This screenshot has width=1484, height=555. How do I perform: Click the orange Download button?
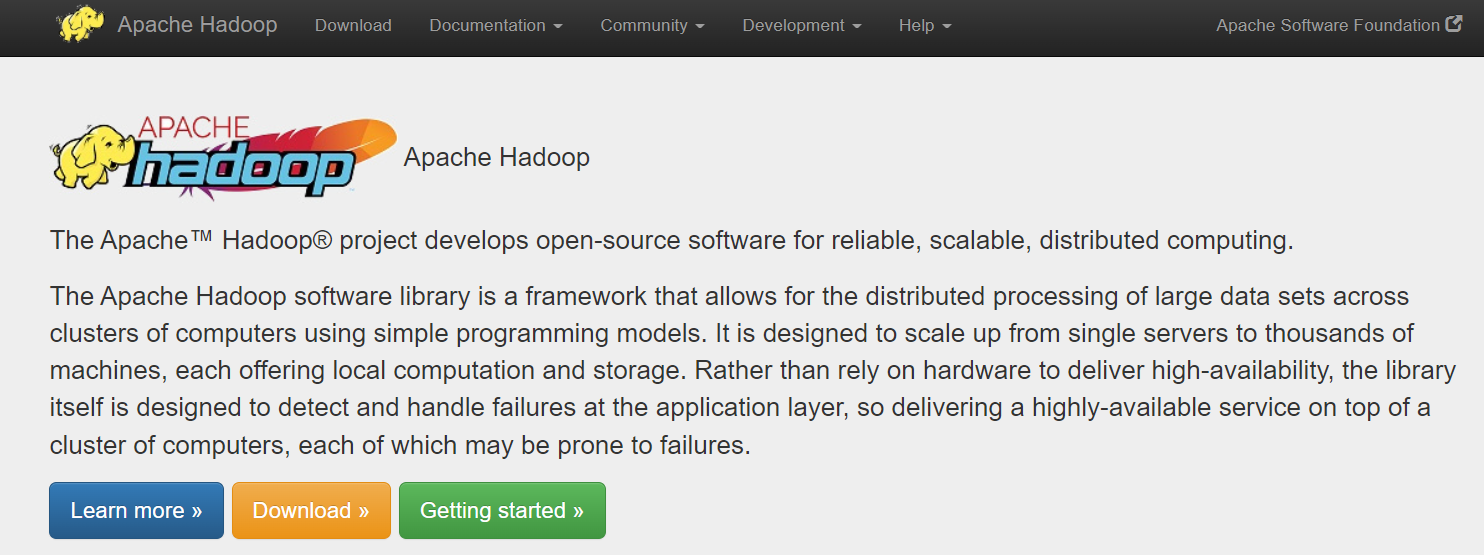[x=311, y=510]
